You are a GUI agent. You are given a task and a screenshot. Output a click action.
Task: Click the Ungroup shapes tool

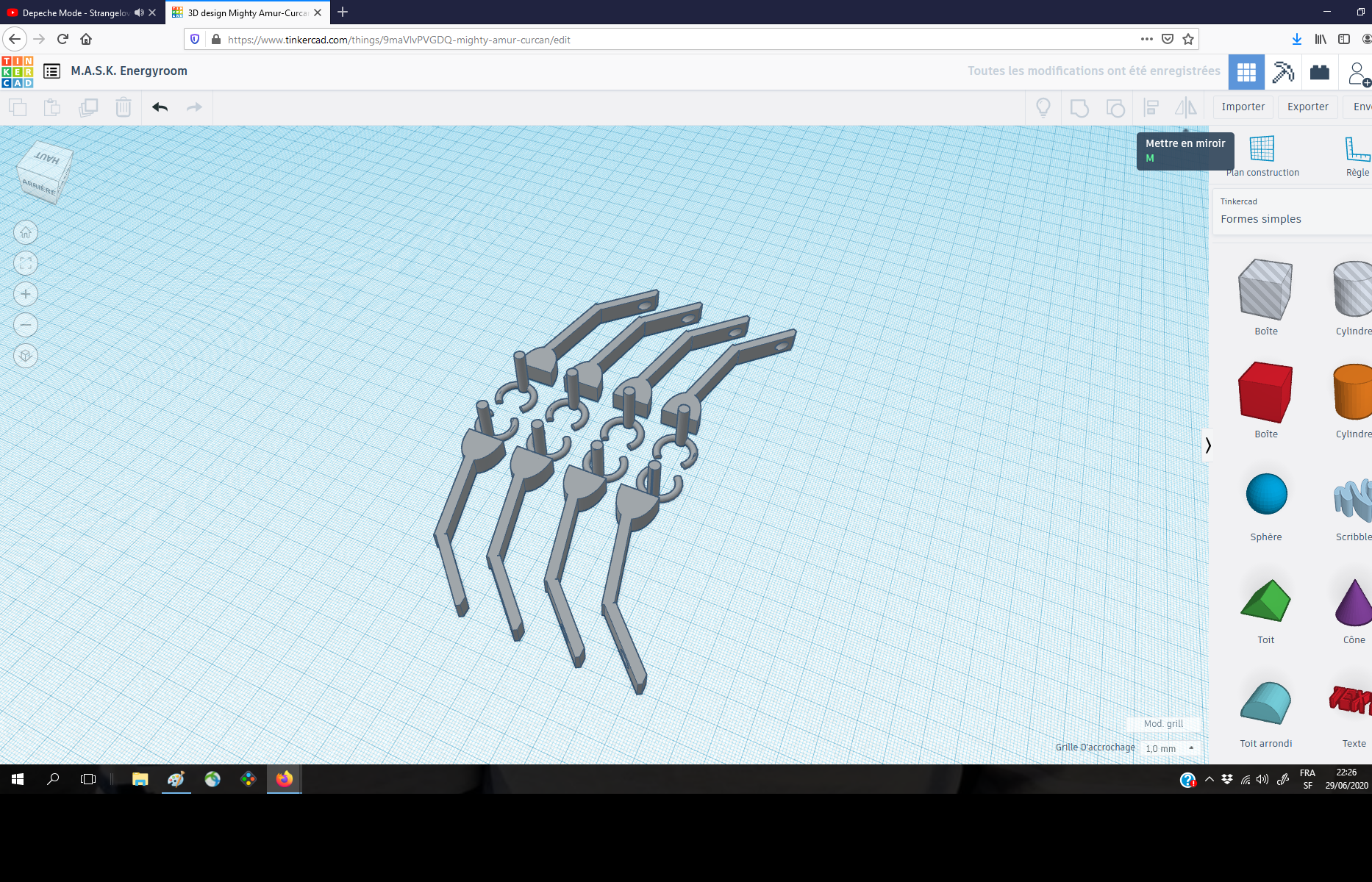tap(1115, 108)
